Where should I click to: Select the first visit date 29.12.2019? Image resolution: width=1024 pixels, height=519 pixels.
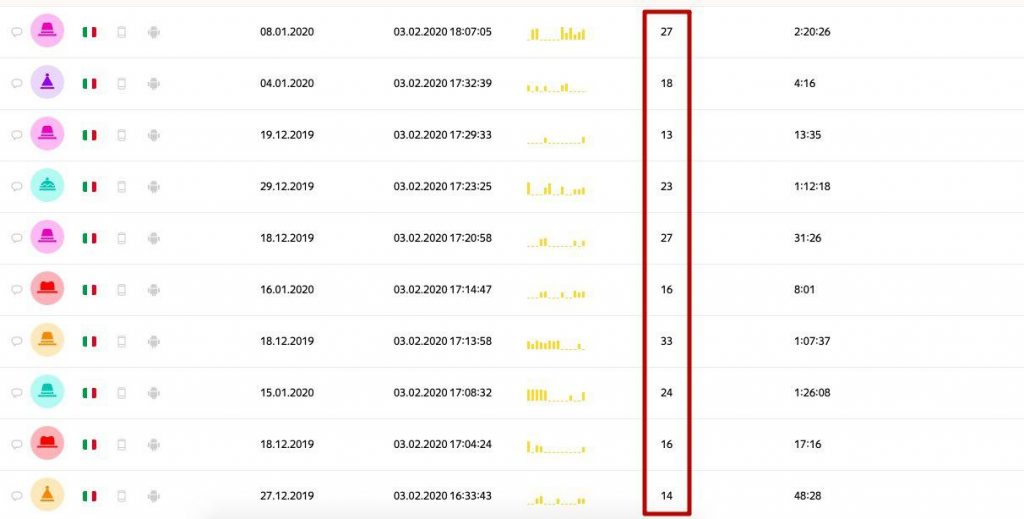(x=287, y=186)
